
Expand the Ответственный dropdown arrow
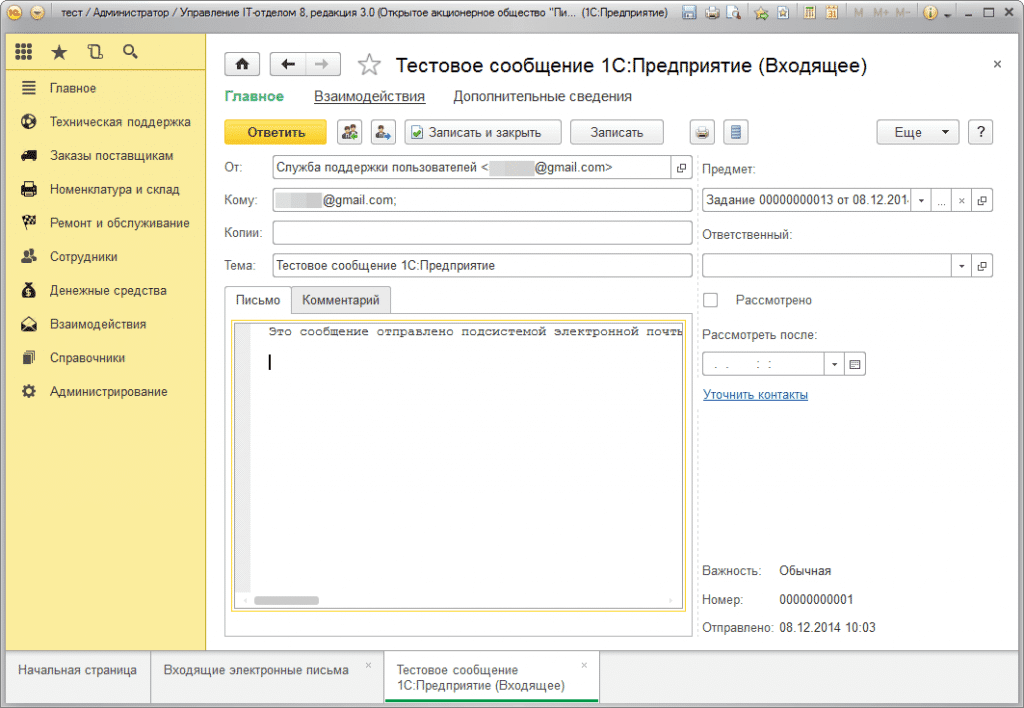coord(961,266)
